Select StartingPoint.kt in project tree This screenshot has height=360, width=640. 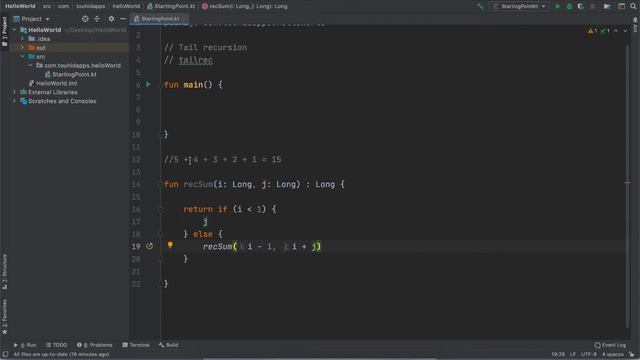click(x=71, y=74)
